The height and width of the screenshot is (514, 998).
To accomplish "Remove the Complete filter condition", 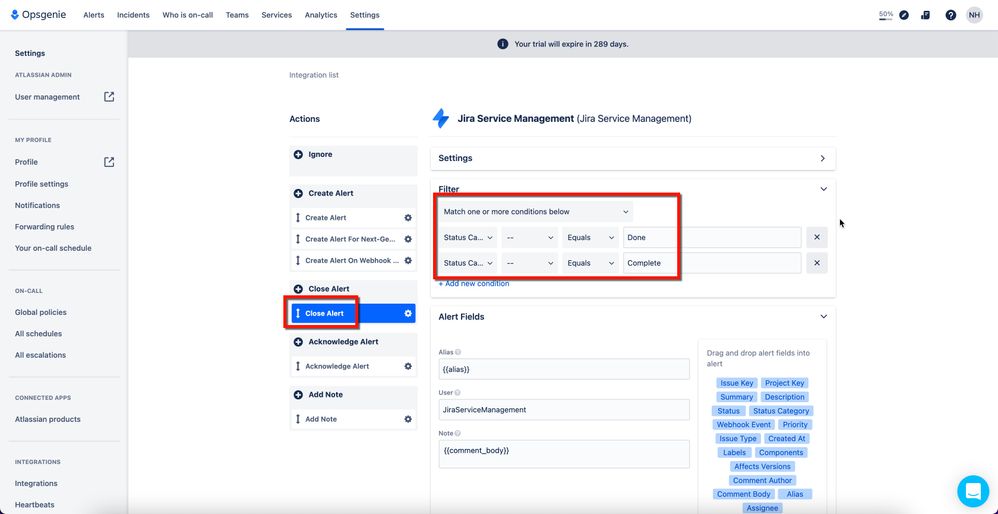I will pyautogui.click(x=817, y=263).
